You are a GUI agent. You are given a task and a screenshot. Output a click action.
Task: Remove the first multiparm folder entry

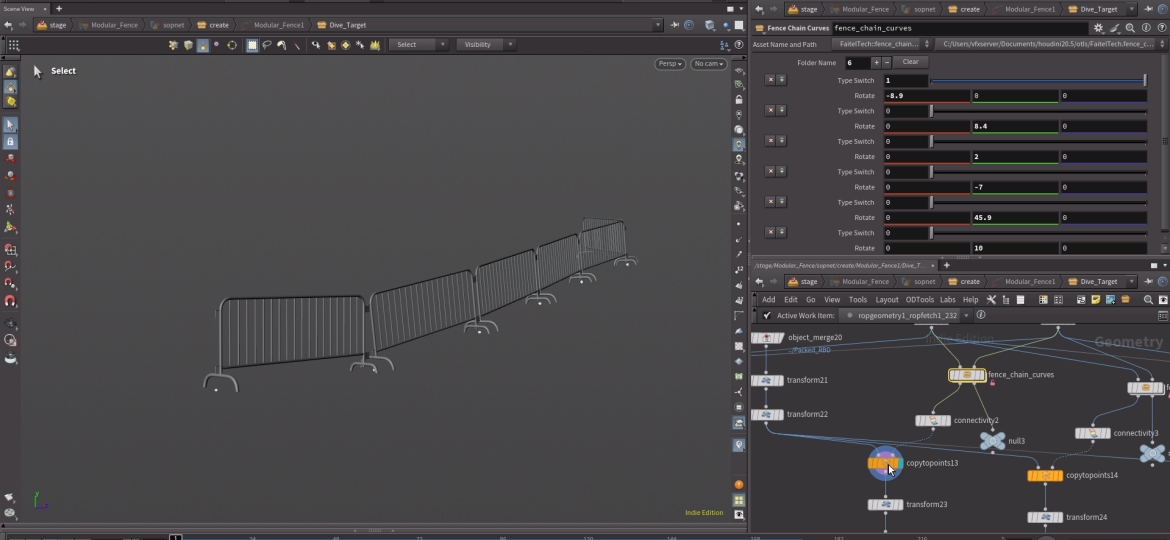tap(770, 80)
